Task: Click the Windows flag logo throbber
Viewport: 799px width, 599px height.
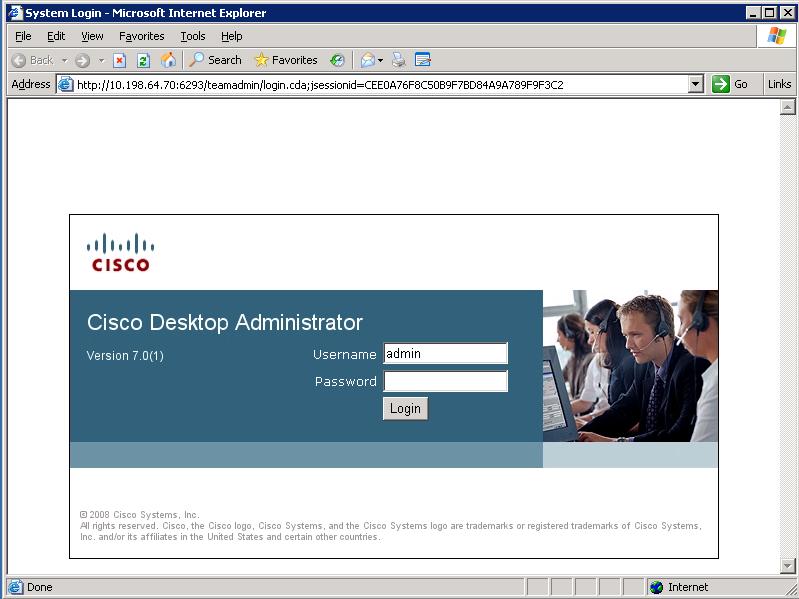Action: (x=777, y=36)
